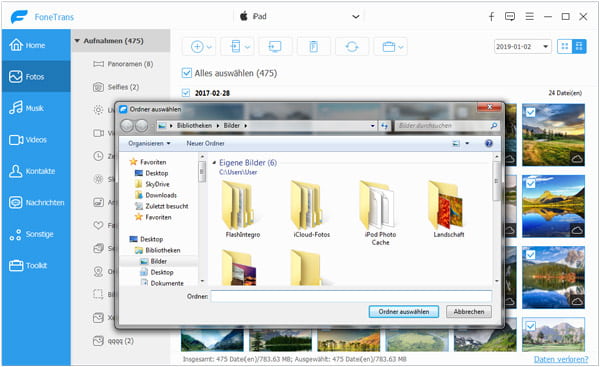Open the add button dropdown arrow

click(x=209, y=47)
